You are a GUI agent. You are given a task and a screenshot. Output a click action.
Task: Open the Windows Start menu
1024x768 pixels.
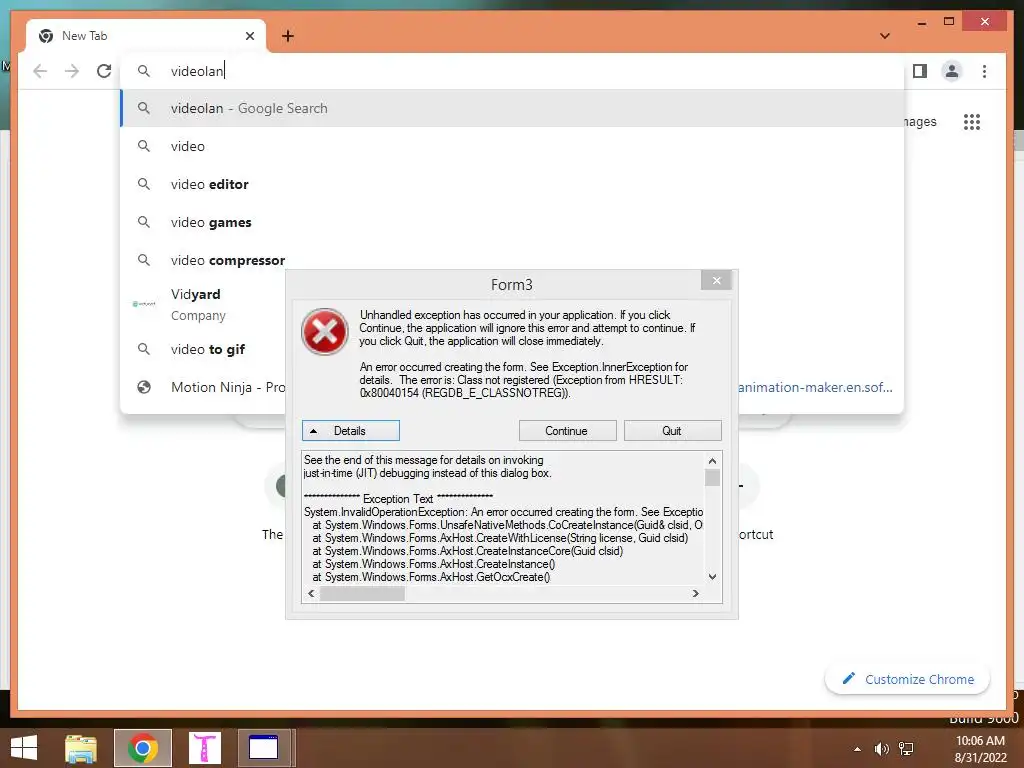tap(24, 748)
